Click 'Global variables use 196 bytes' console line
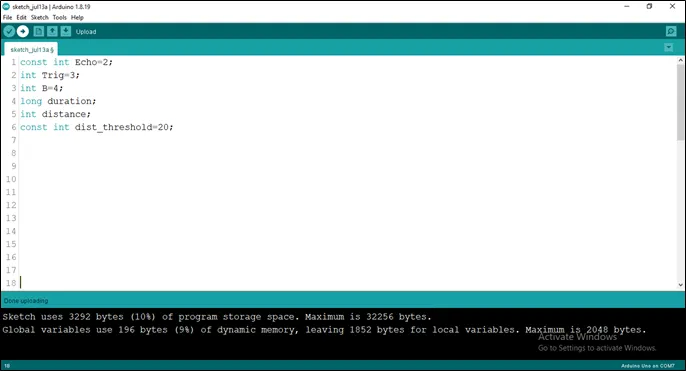Screen dimensions: 686x371 click(324, 330)
